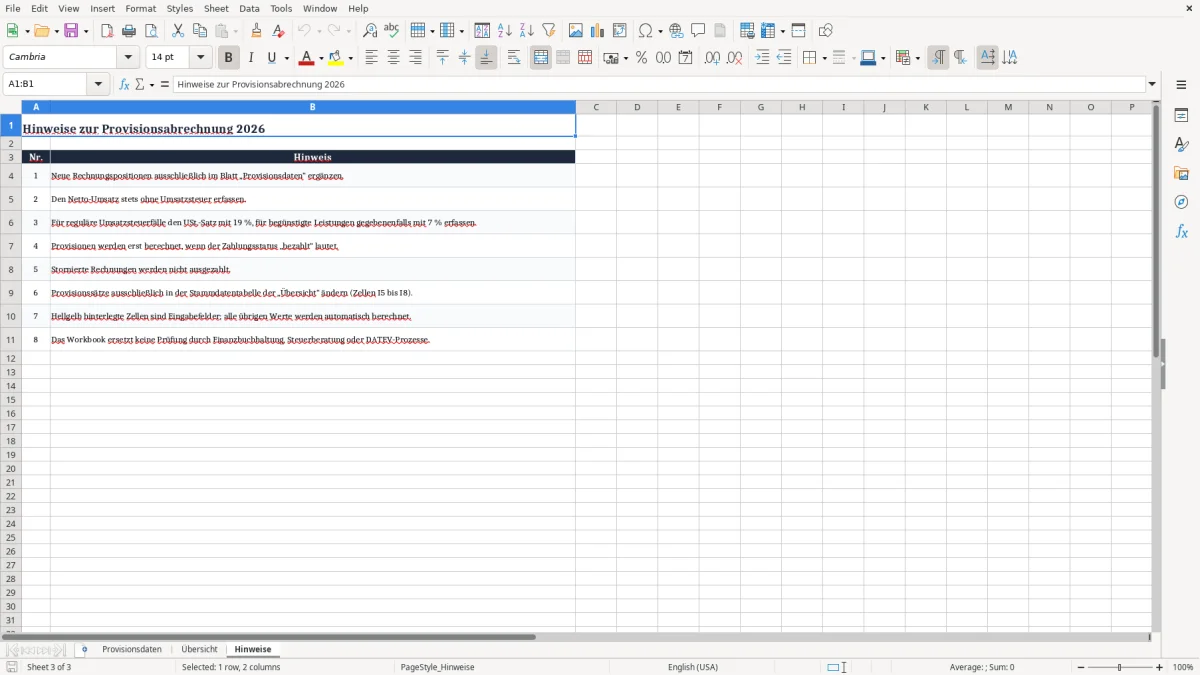Toggle Bold formatting

pyautogui.click(x=229, y=58)
